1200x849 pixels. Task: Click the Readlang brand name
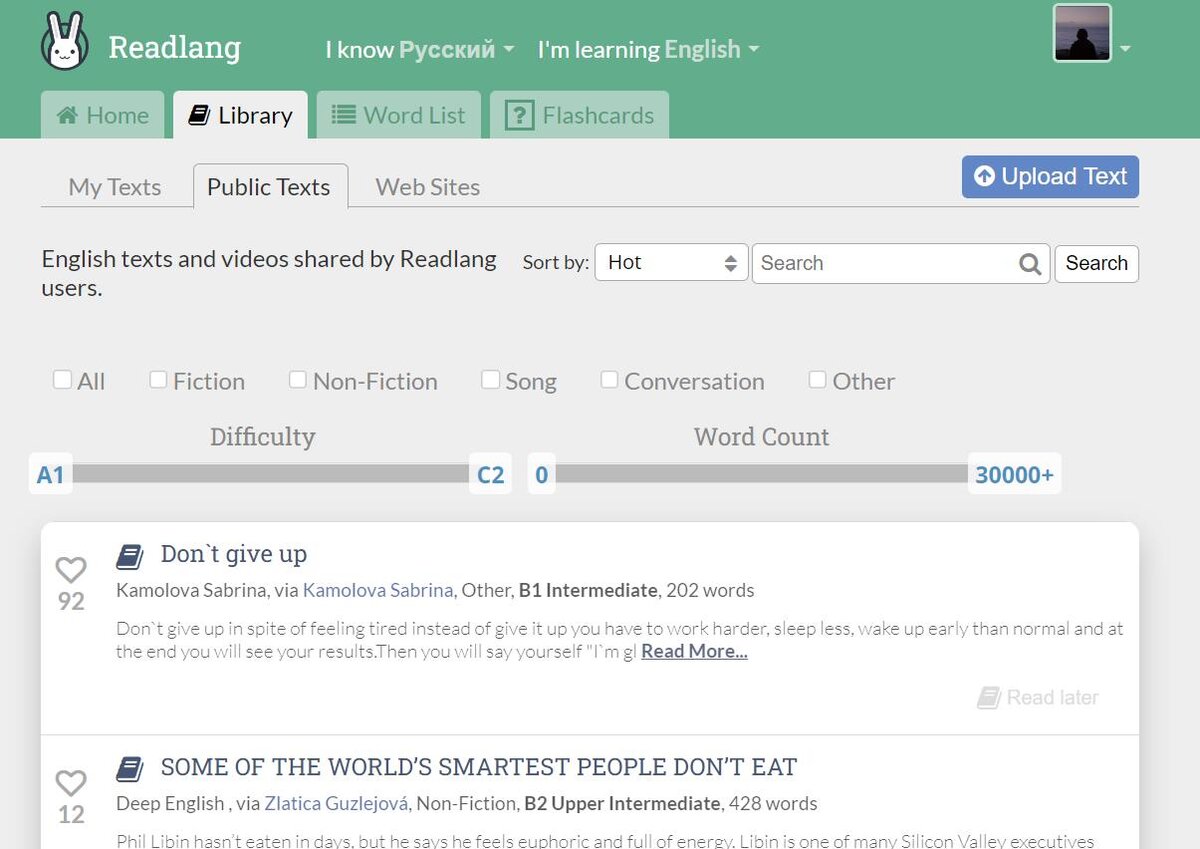(174, 47)
